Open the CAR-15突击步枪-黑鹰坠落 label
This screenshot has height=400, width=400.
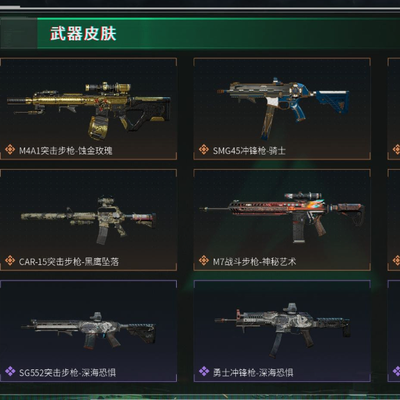69,262
